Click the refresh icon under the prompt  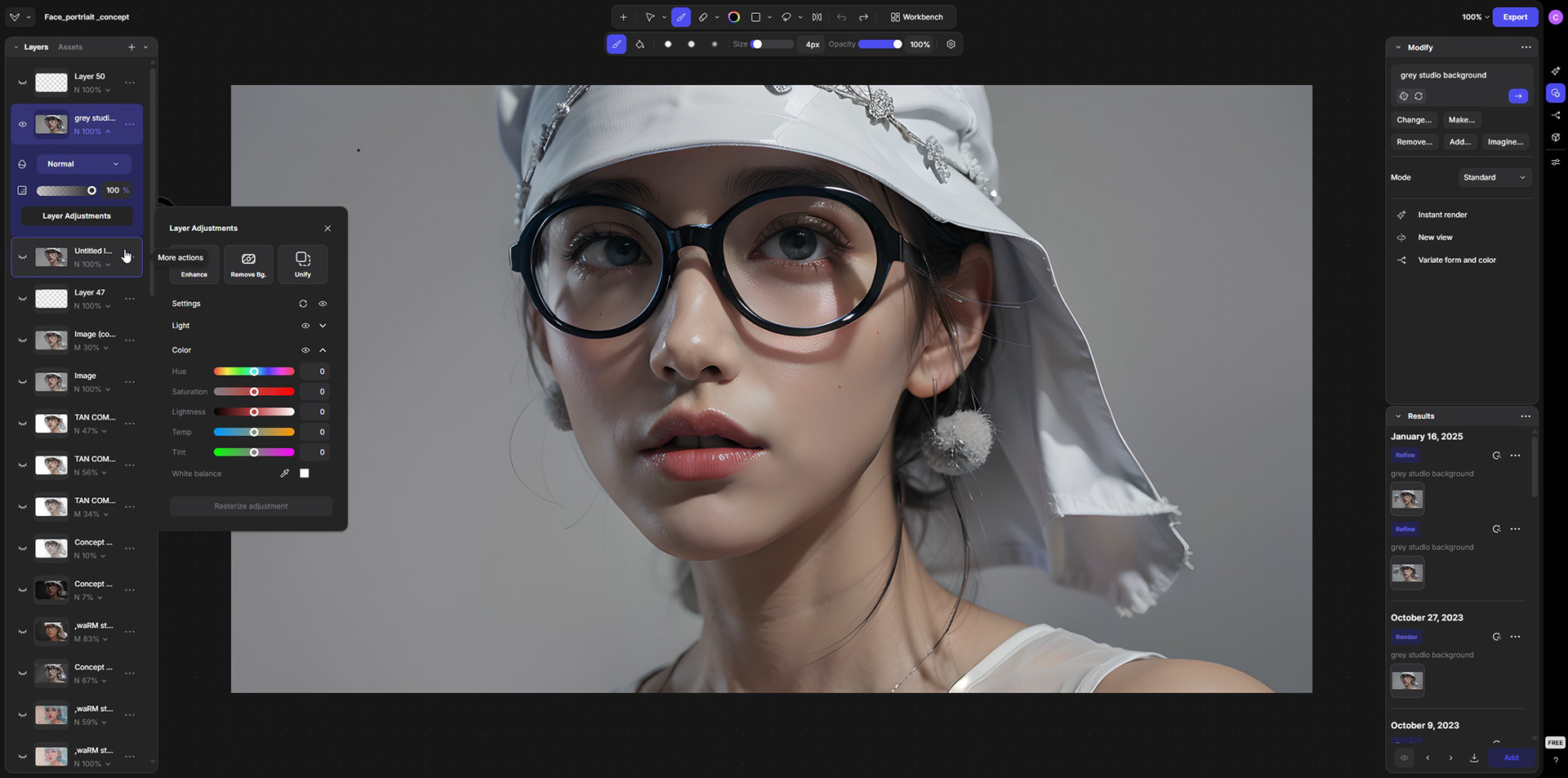(x=1419, y=96)
